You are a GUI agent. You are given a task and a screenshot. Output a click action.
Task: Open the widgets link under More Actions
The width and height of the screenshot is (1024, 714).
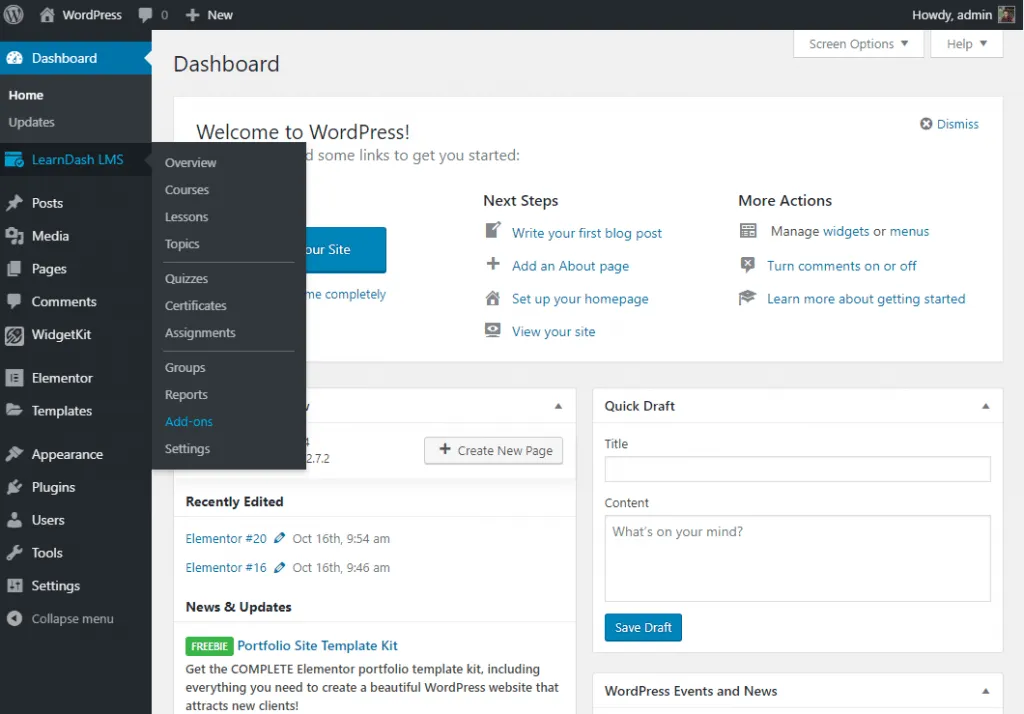[846, 231]
